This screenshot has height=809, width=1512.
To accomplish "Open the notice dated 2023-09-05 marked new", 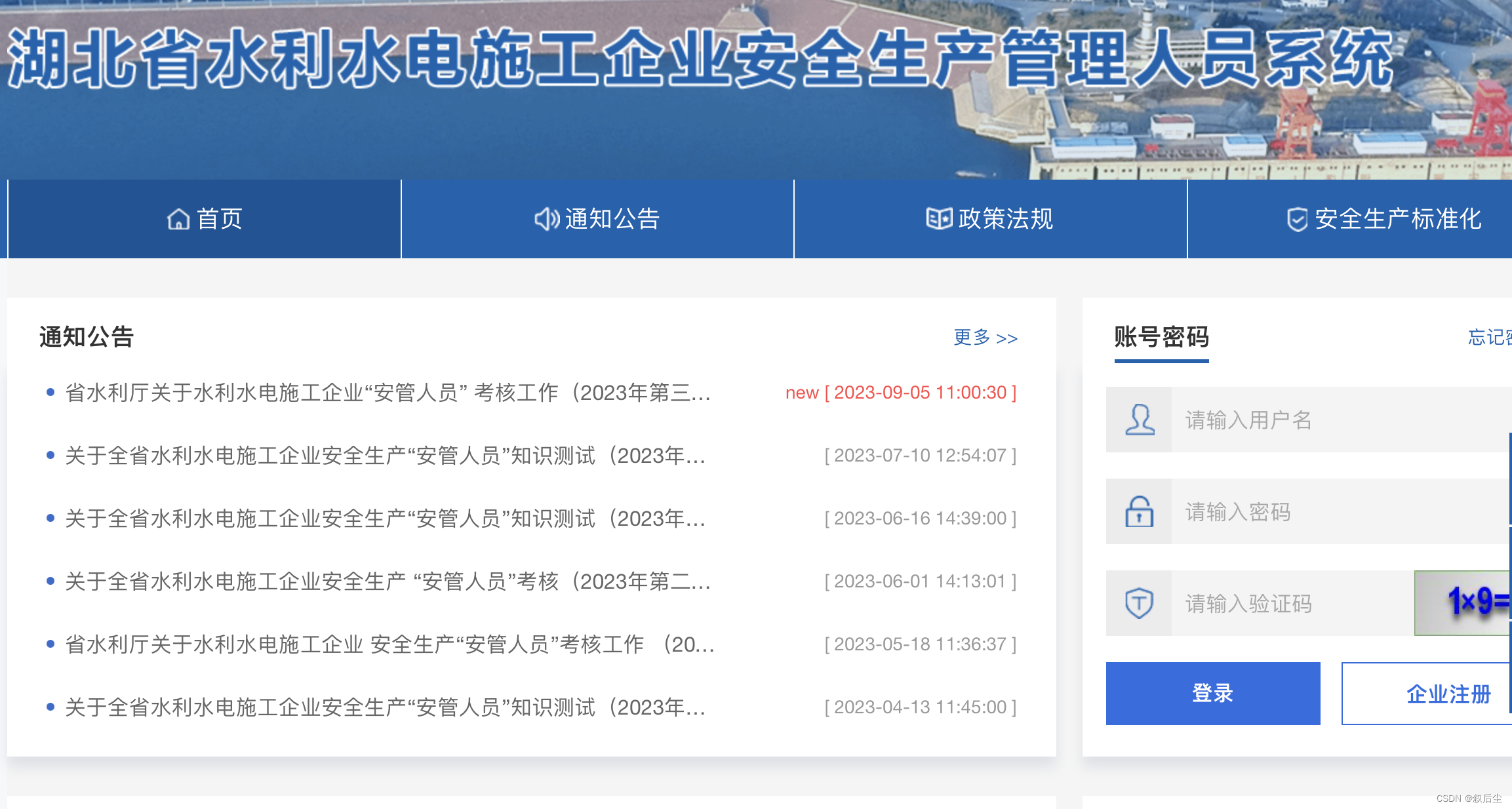I will coord(387,393).
